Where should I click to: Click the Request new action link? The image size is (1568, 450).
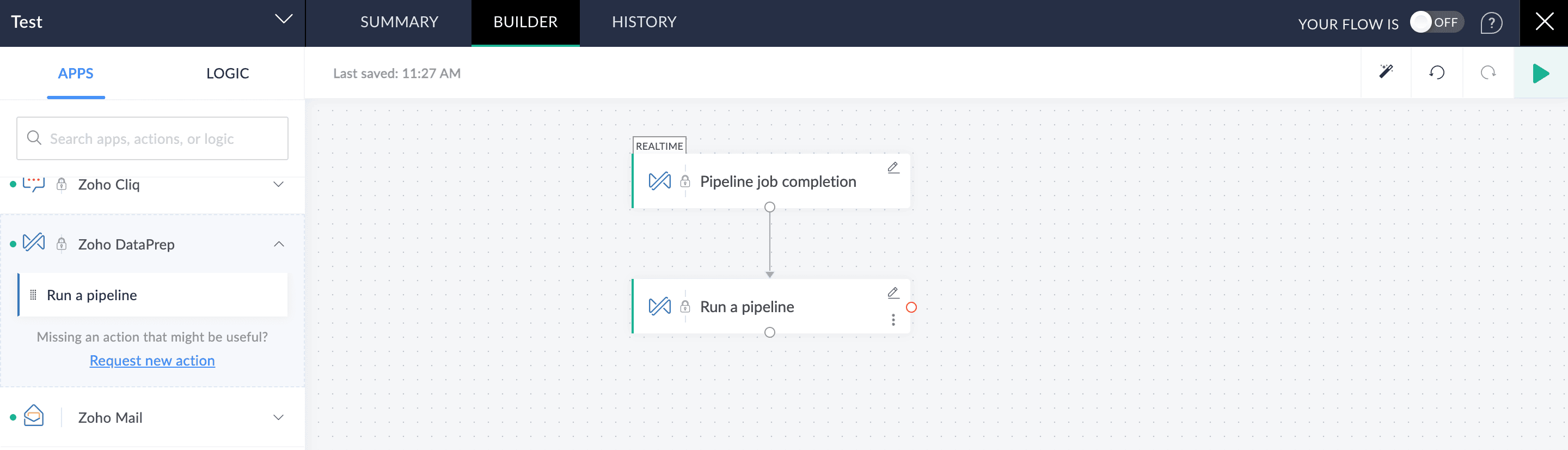pos(152,361)
